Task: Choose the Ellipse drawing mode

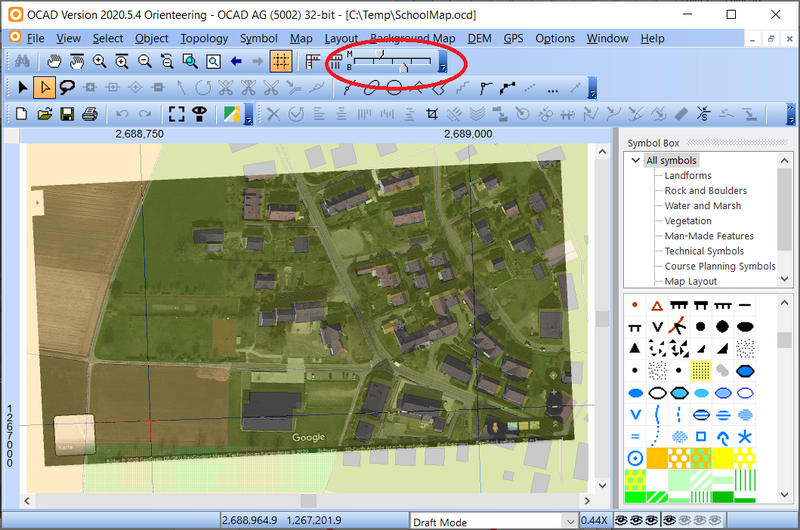Action: point(371,88)
